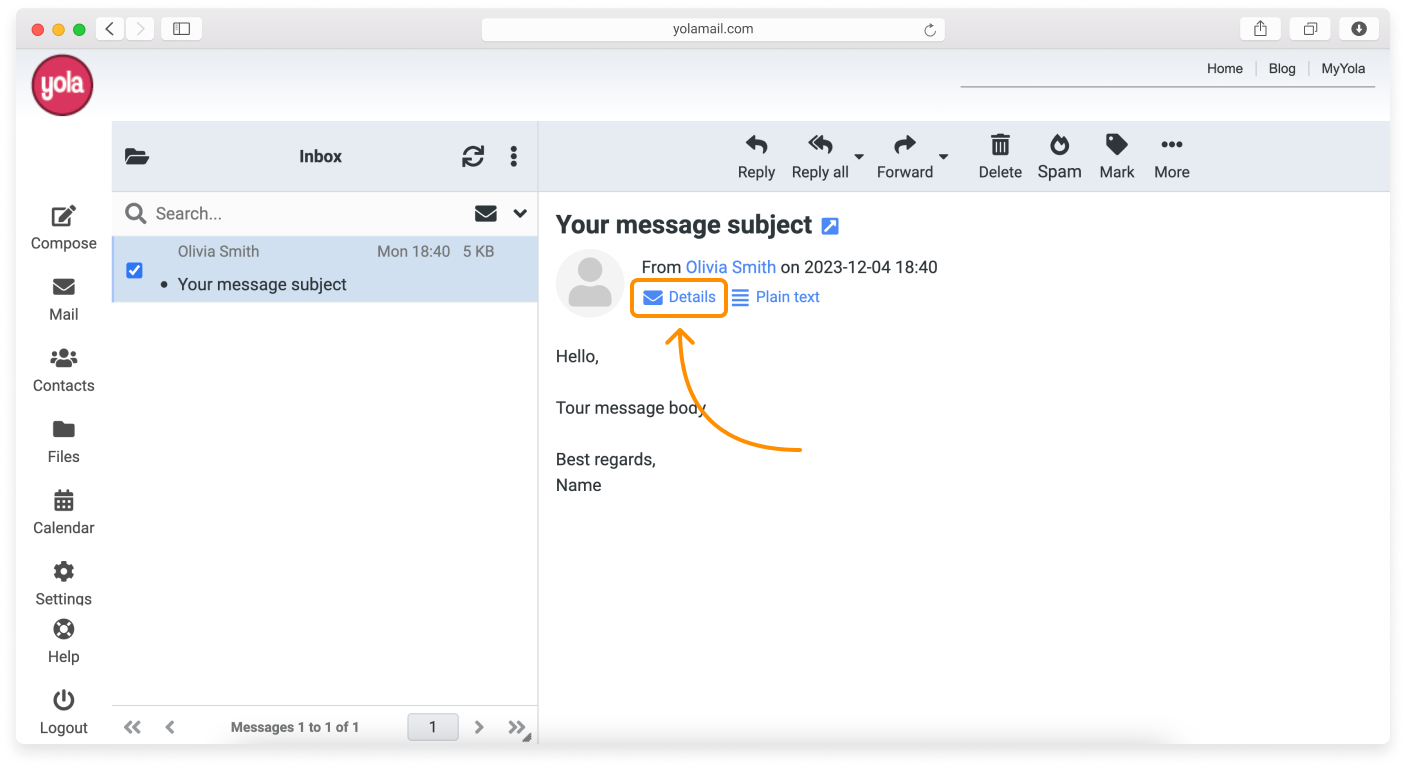Open the Contacts section
The image size is (1406, 768).
63,370
